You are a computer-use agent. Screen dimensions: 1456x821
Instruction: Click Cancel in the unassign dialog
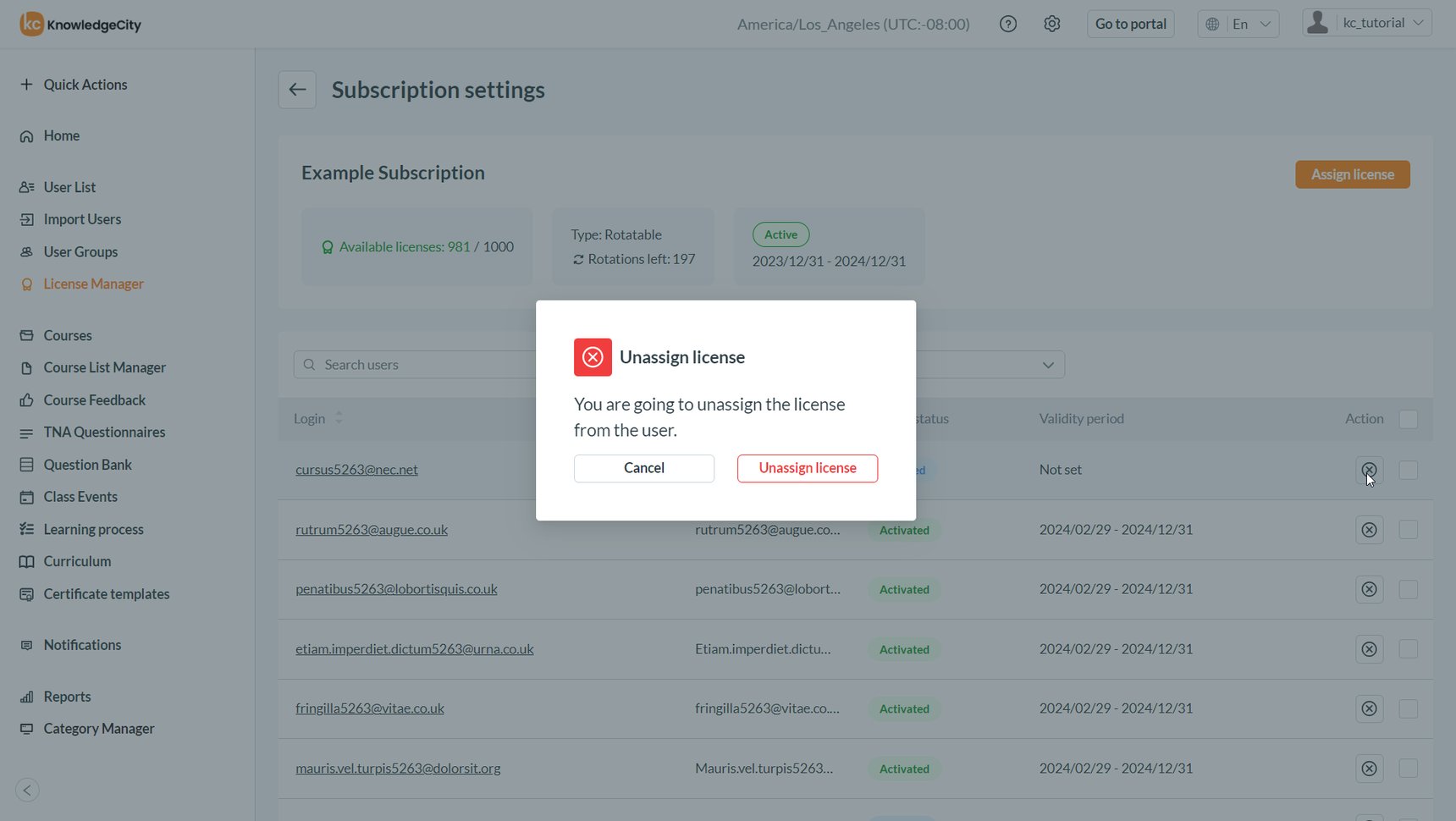click(643, 468)
